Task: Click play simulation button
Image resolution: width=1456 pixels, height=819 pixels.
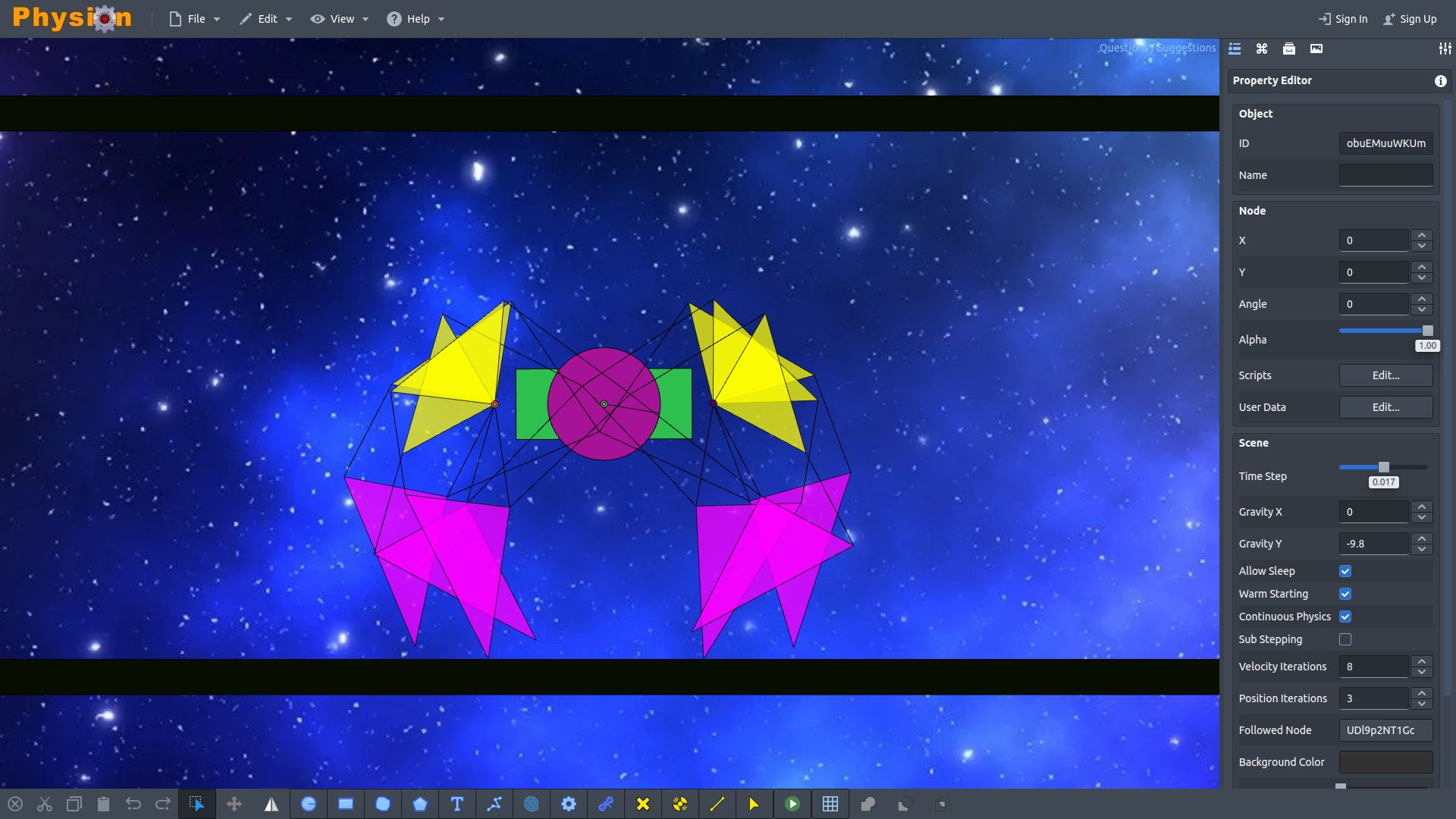Action: pyautogui.click(x=793, y=803)
